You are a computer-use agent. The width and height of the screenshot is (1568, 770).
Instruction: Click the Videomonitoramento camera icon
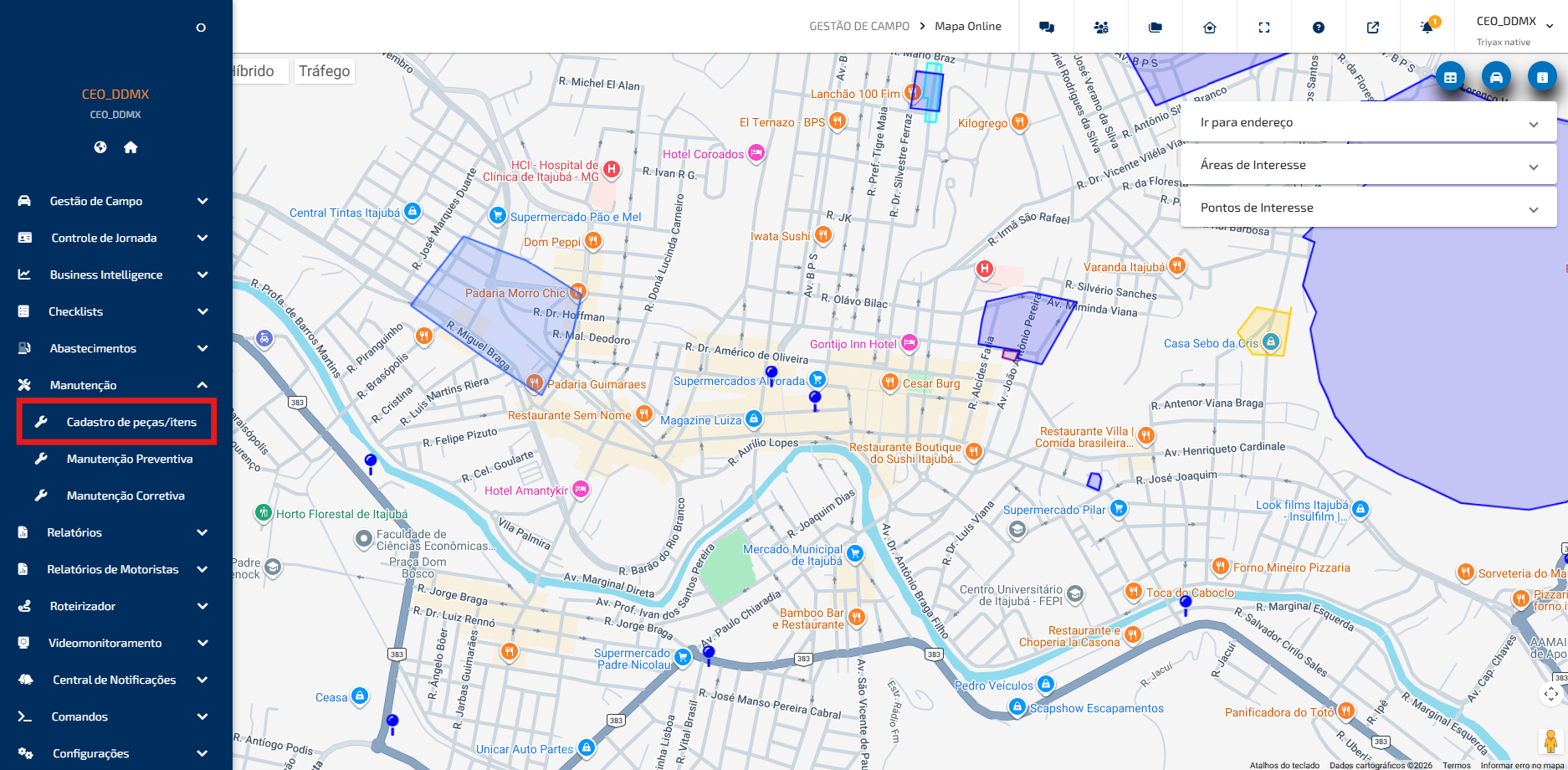23,643
